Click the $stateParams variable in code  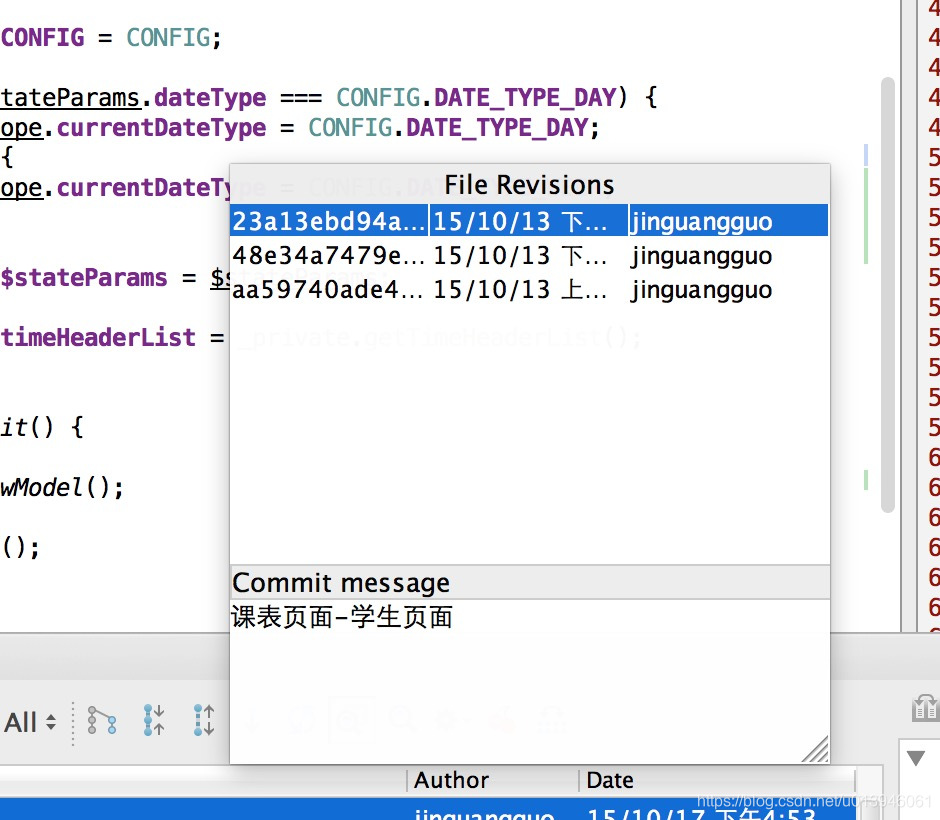tap(84, 278)
